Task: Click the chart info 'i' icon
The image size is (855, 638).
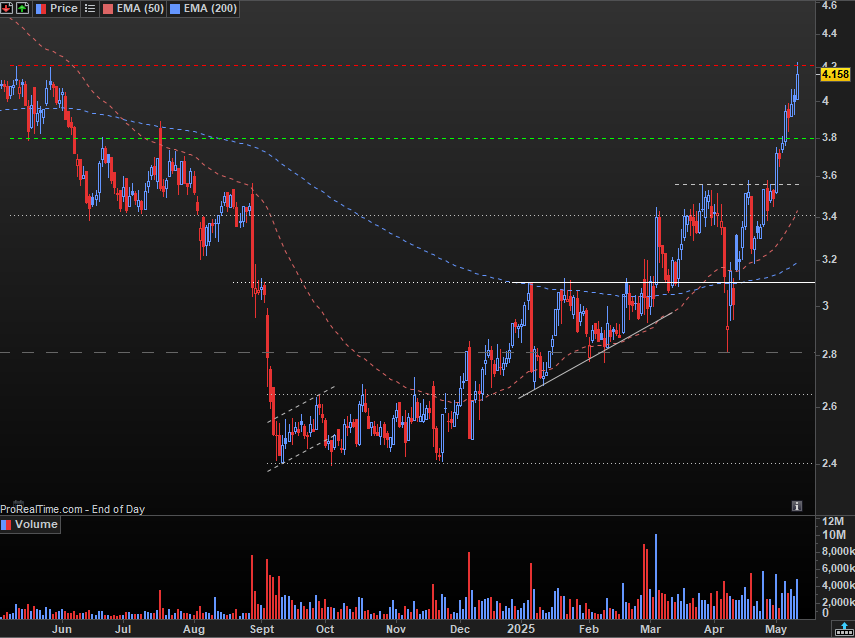Action: pos(797,506)
